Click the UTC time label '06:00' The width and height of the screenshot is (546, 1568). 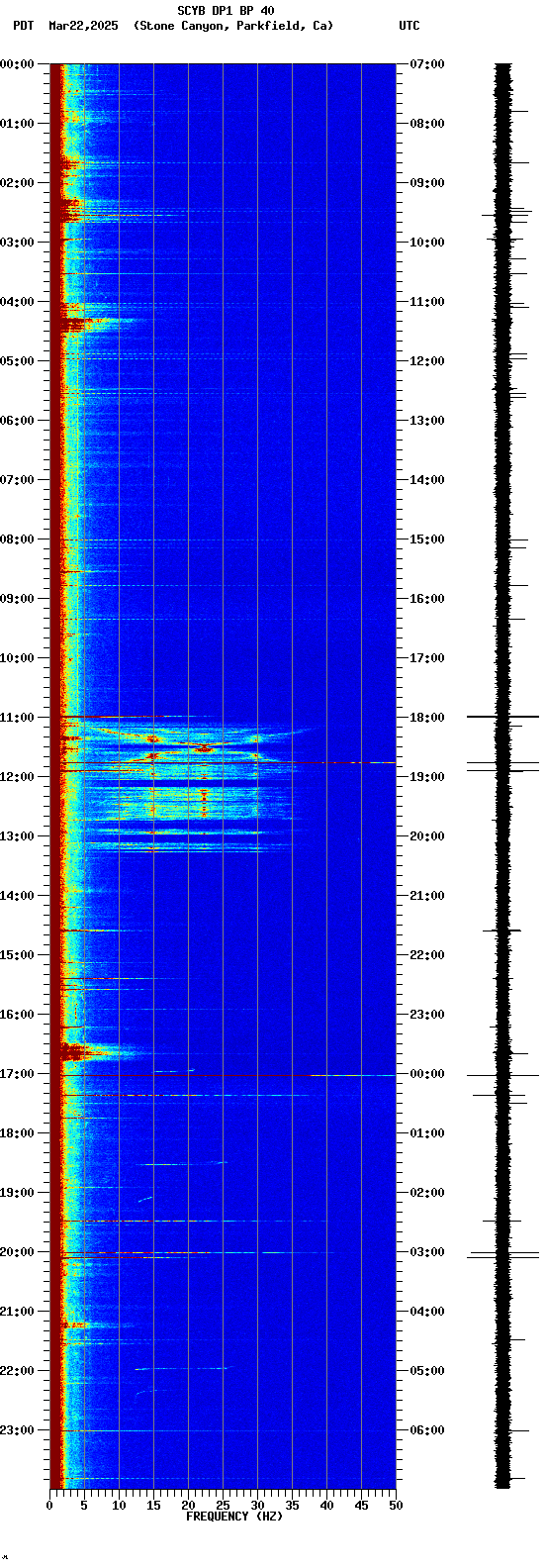426,1429
